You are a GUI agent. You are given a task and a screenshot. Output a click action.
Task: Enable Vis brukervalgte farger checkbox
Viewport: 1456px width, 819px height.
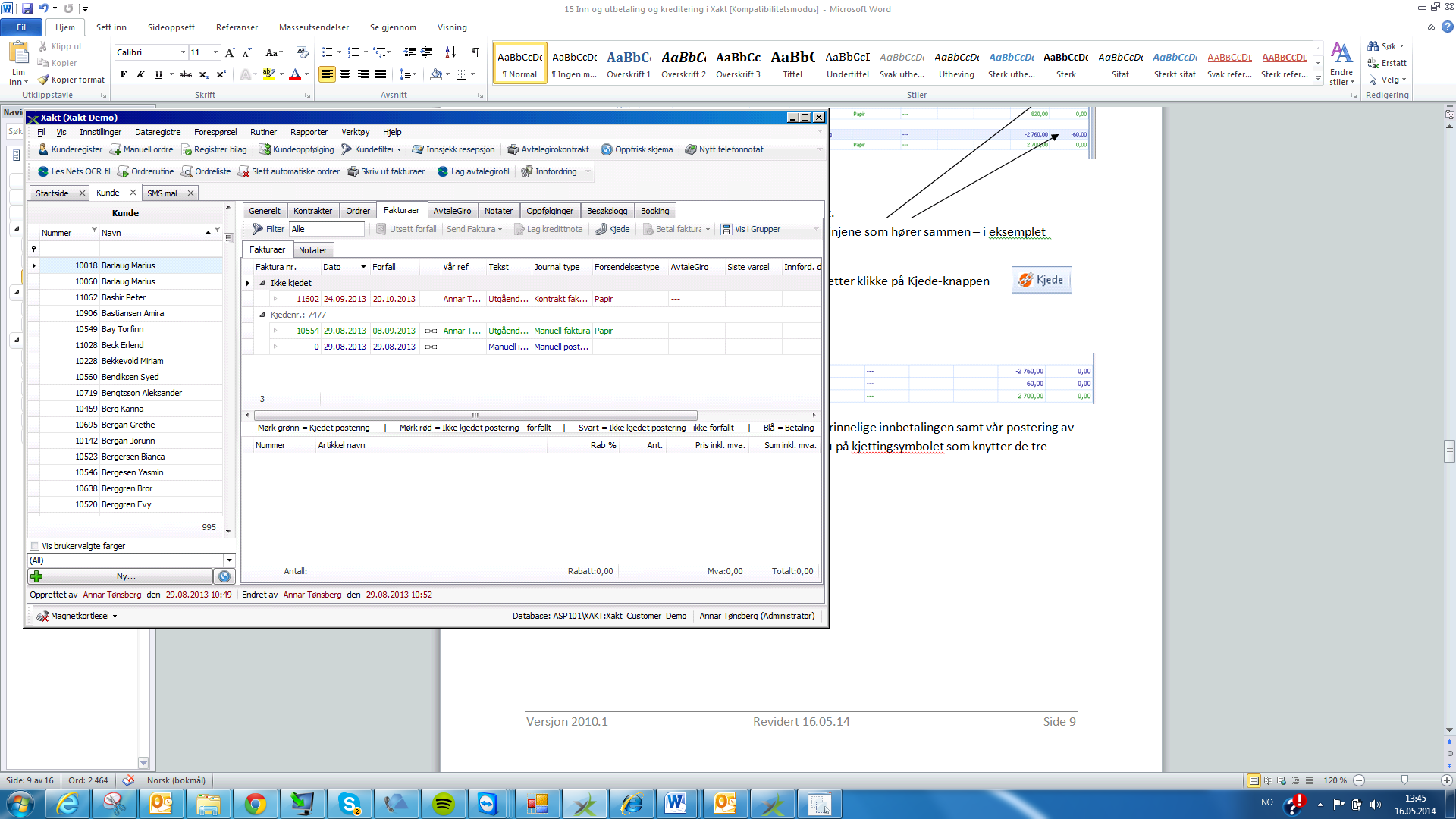tap(34, 546)
